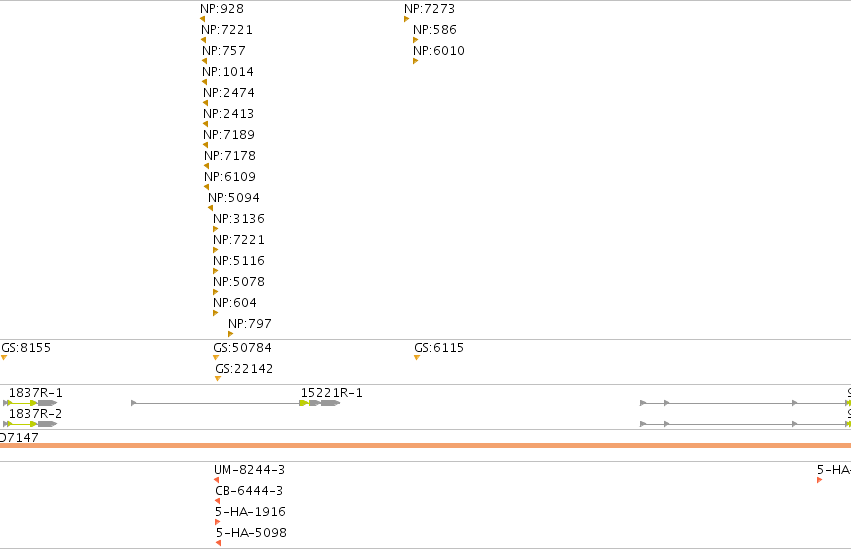The image size is (851, 549).
Task: Select the NP:7273 insertion
Action: pyautogui.click(x=429, y=9)
